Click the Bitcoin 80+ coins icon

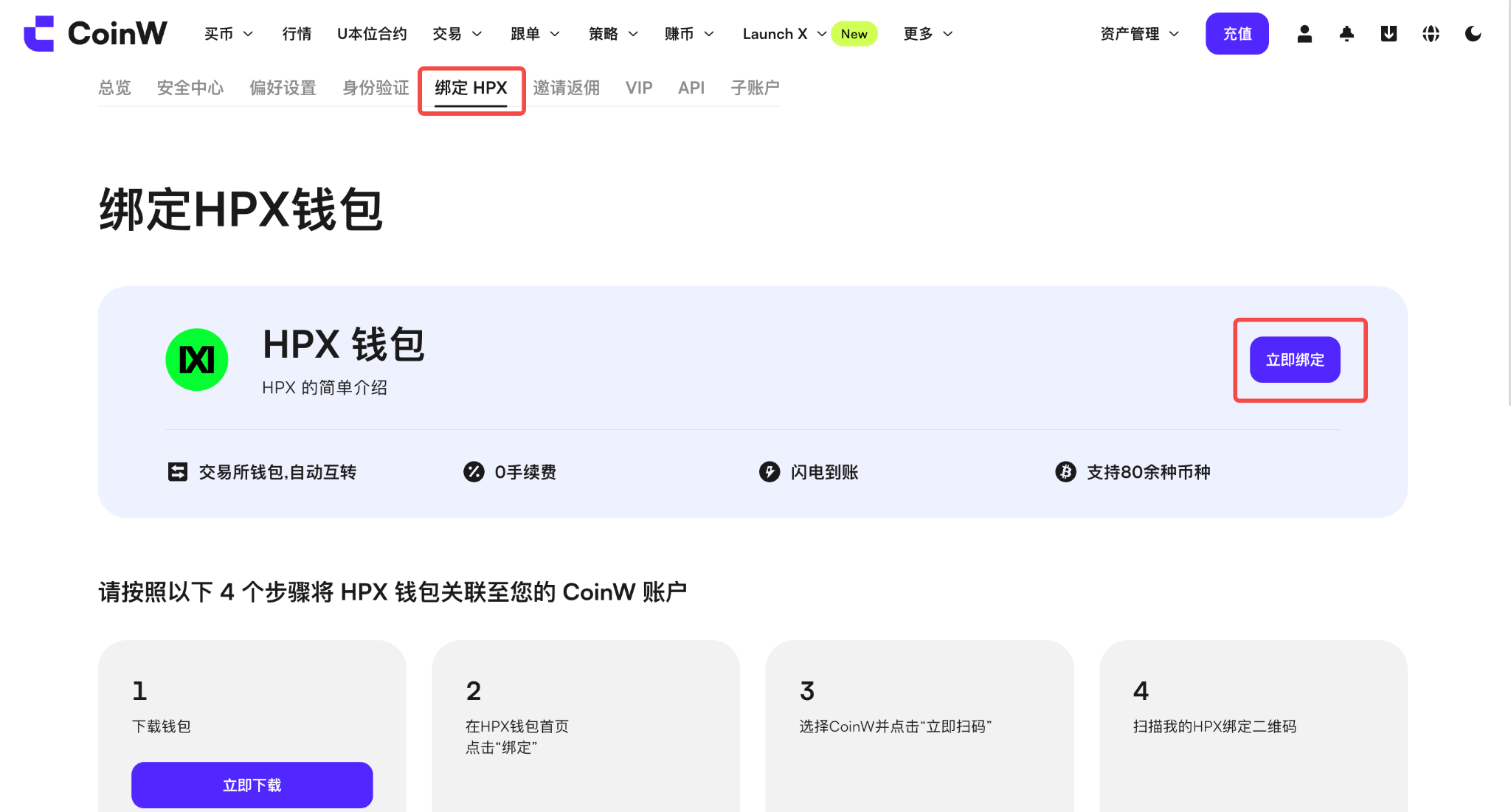click(x=1065, y=471)
